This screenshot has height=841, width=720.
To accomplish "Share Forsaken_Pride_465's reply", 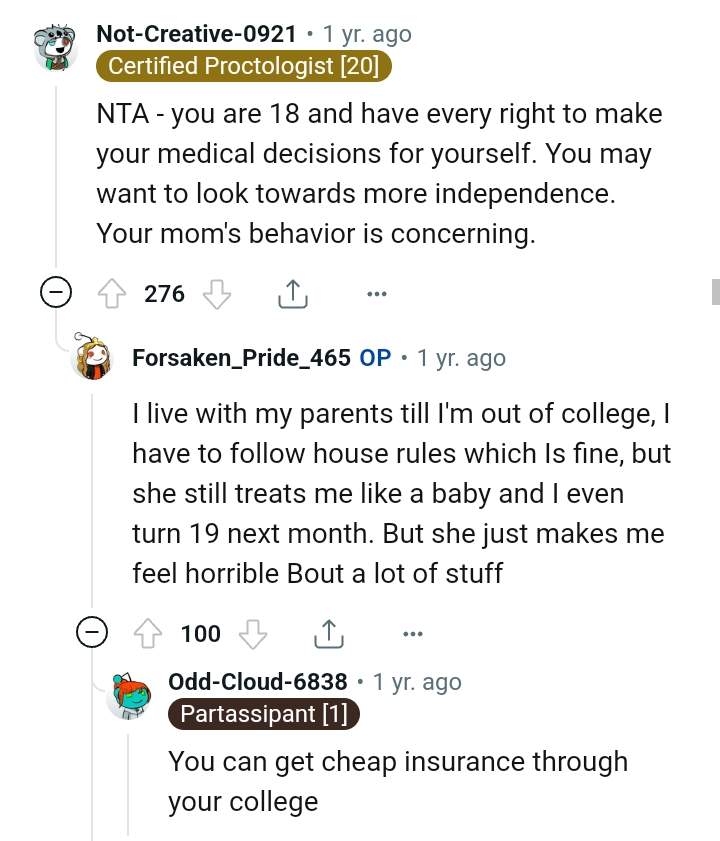I will (x=328, y=631).
